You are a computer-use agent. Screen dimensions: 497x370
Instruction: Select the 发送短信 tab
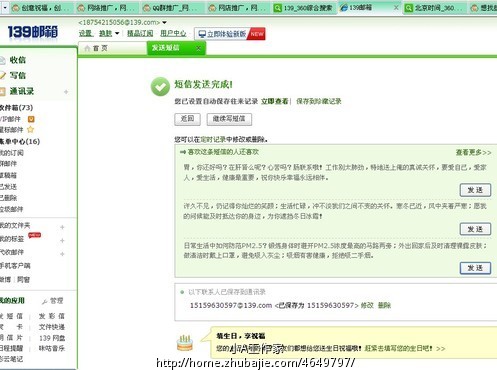[176, 48]
